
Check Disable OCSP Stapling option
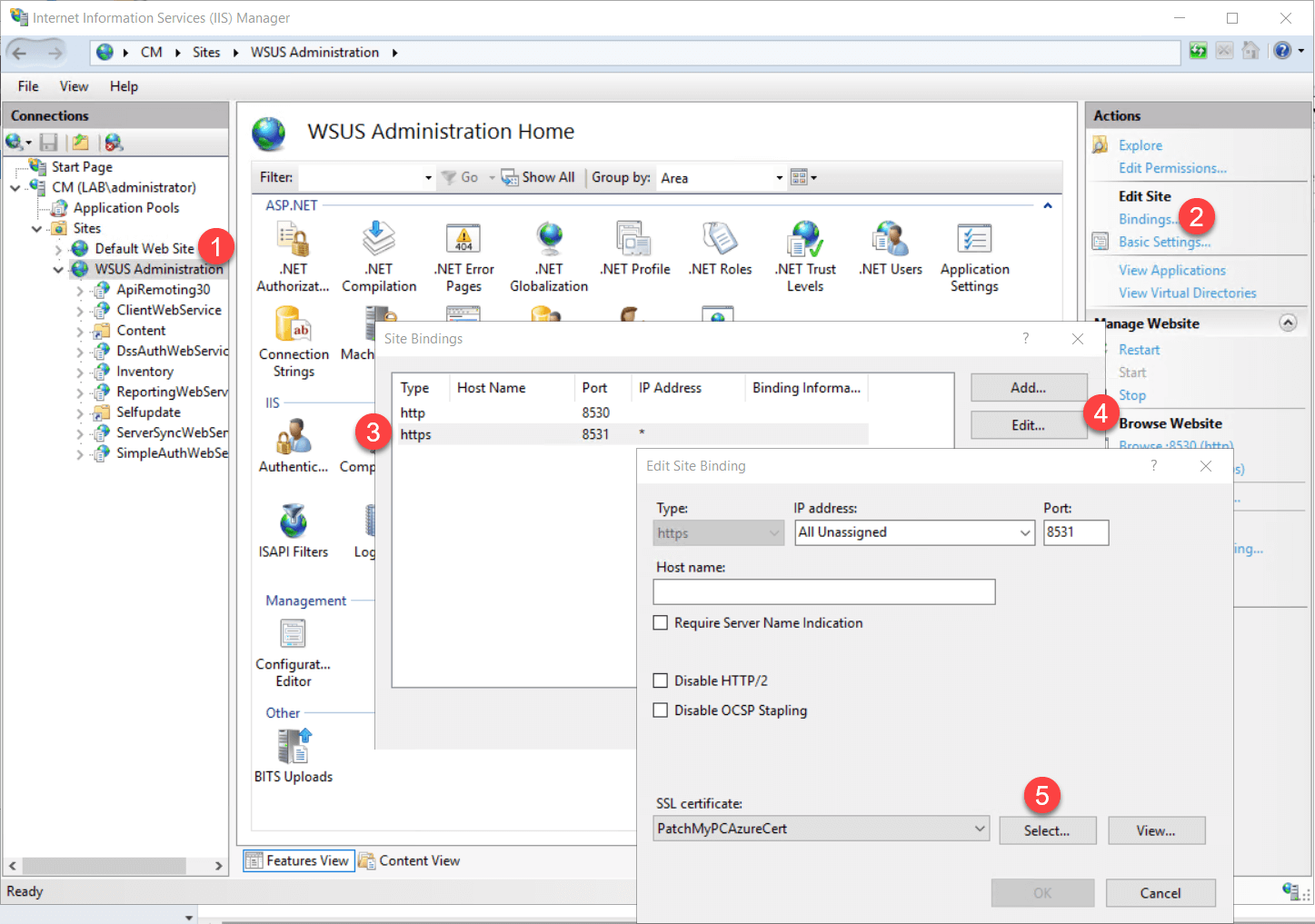[661, 710]
